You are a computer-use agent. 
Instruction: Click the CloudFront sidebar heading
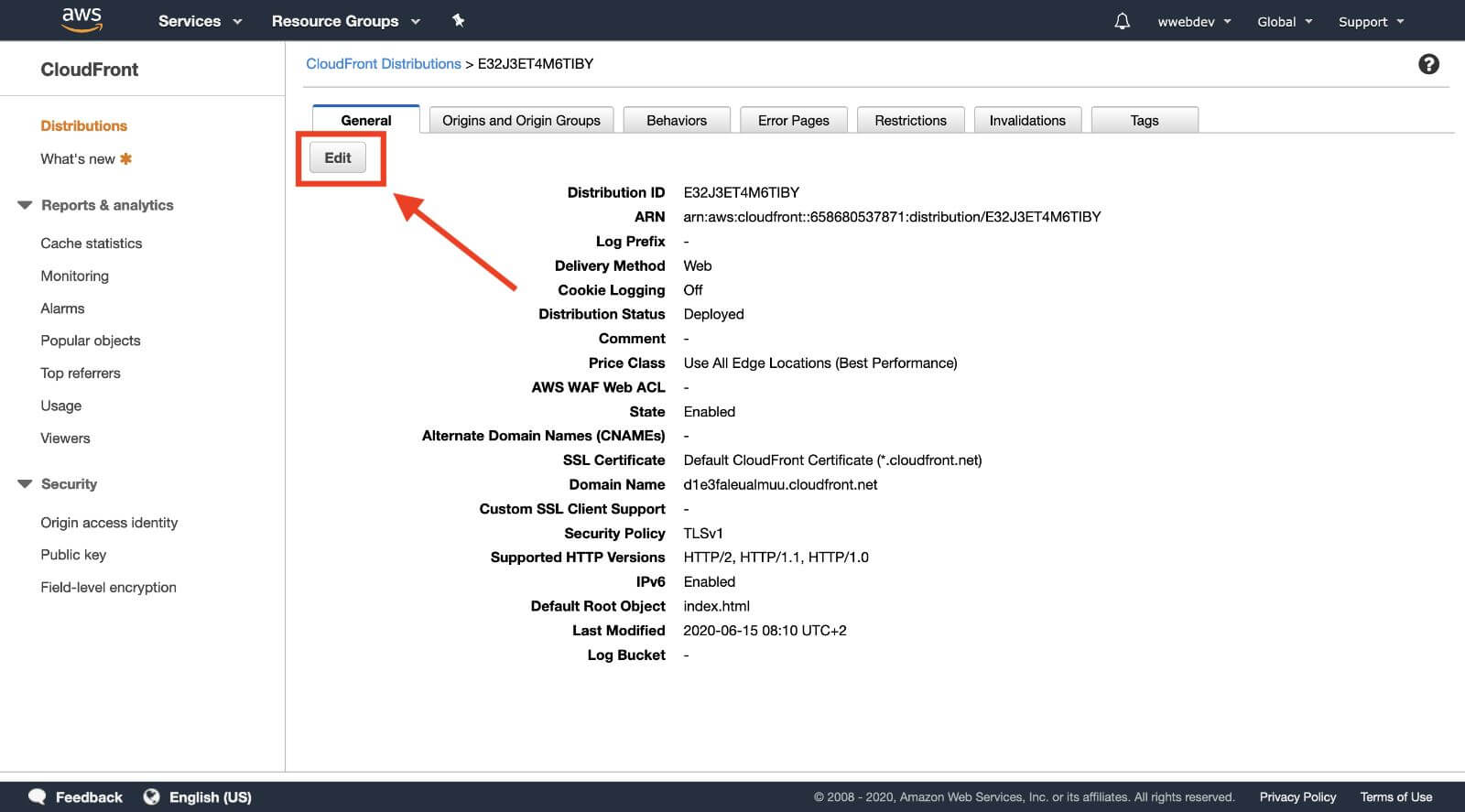click(90, 70)
